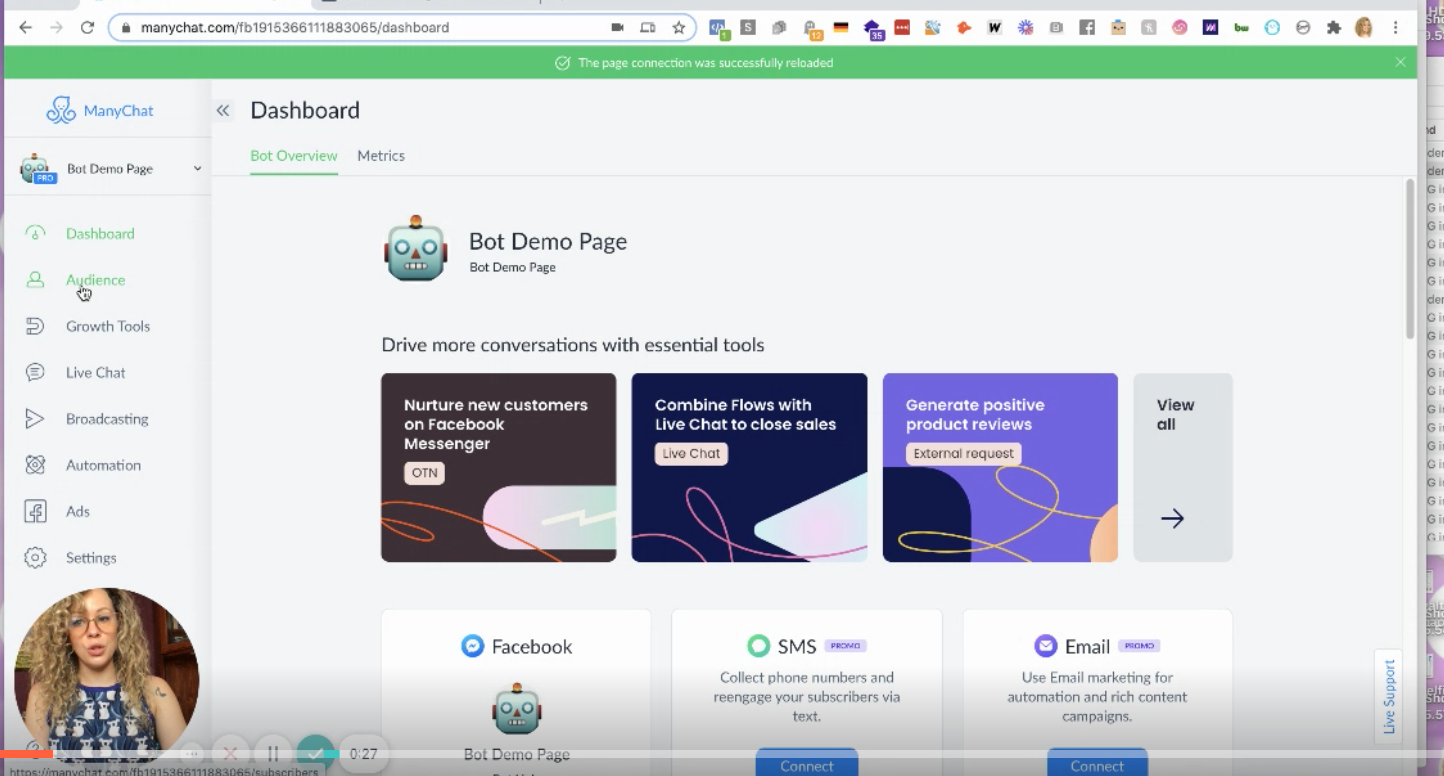Image resolution: width=1444 pixels, height=776 pixels.
Task: Open Broadcasting in the sidebar menu
Action: pyautogui.click(x=107, y=419)
